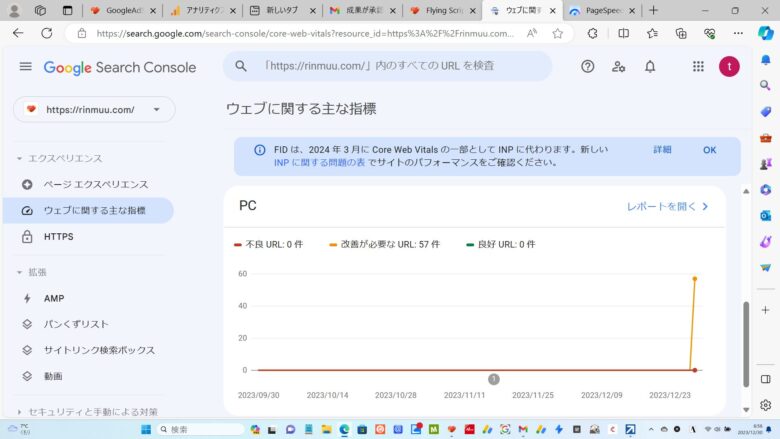Collapse the エクスペリエンス section
The image size is (780, 439).
(19, 159)
